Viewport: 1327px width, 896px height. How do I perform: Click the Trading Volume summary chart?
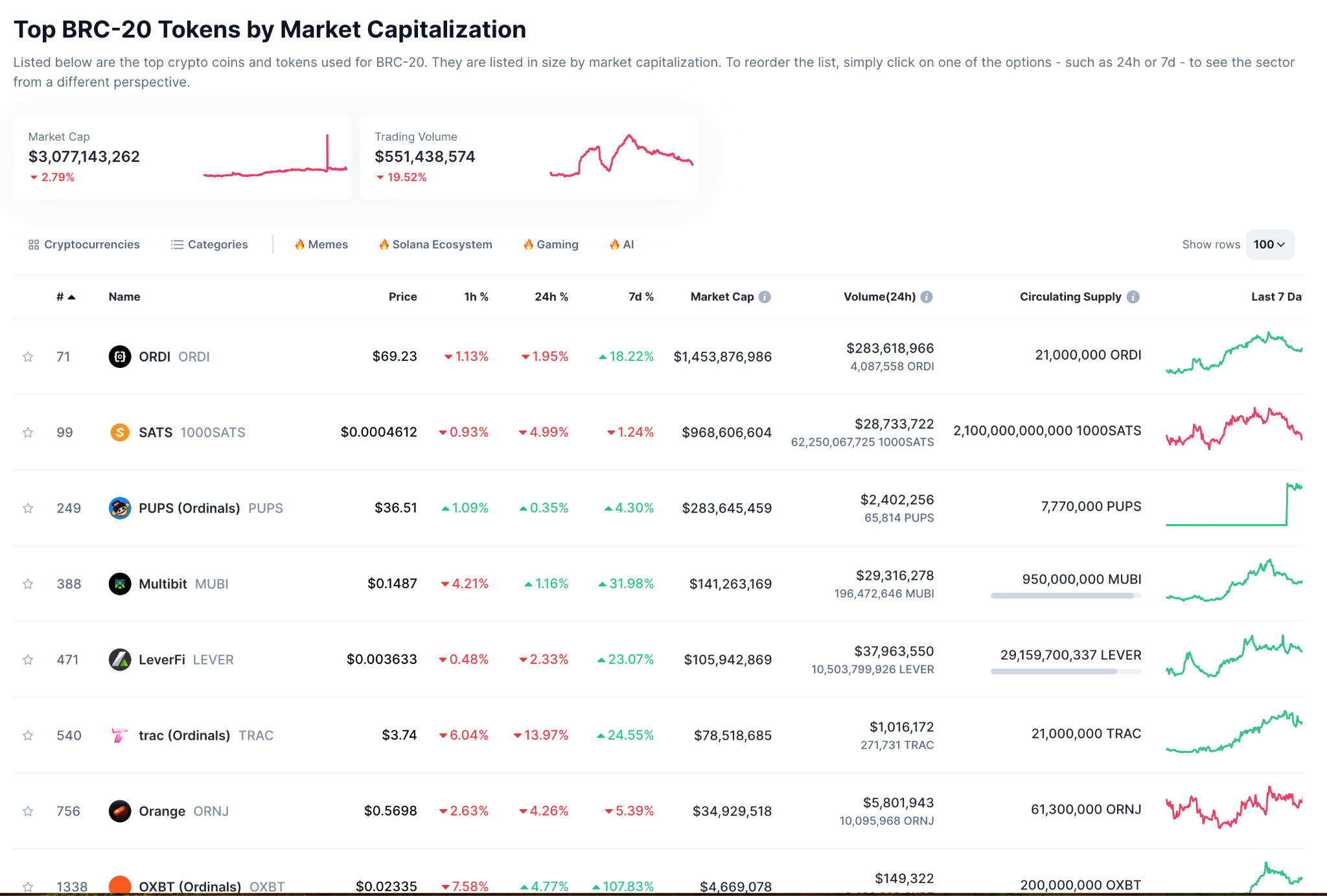621,155
